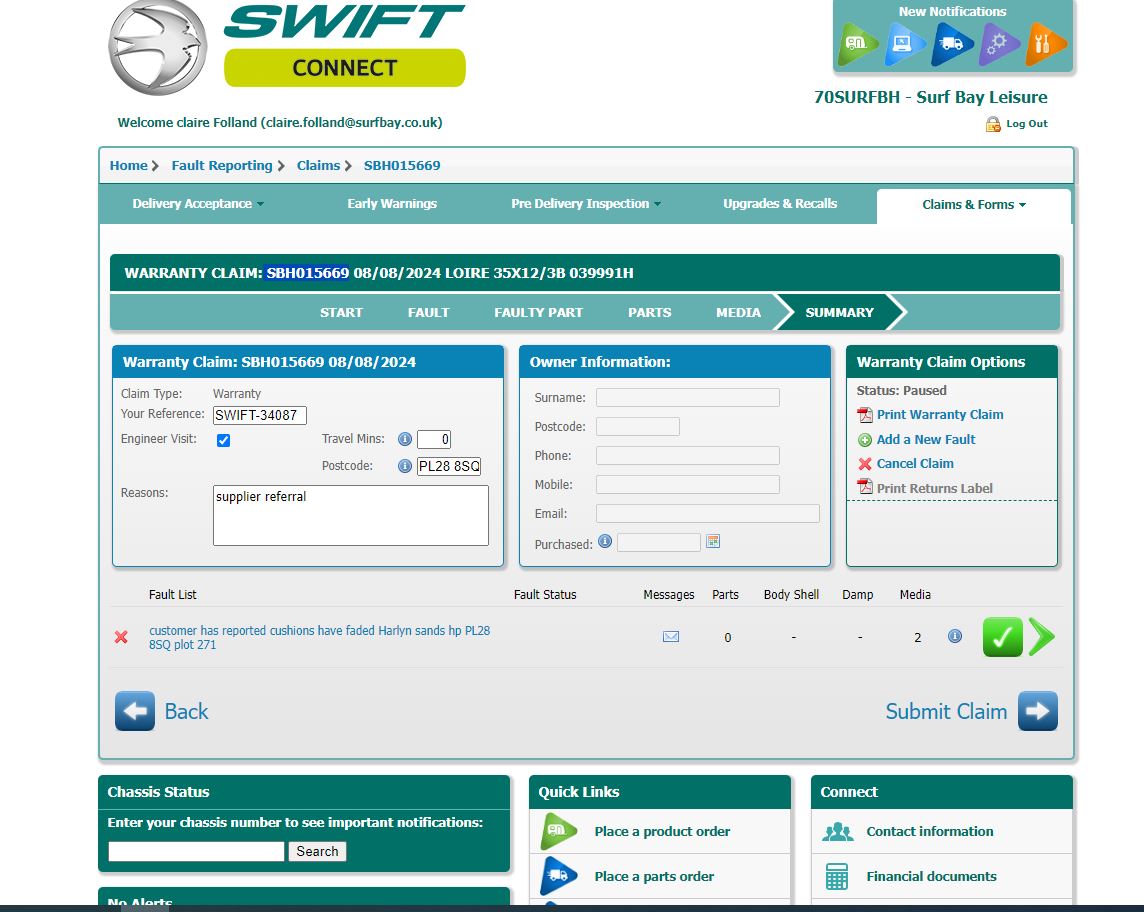
Task: Click the delivery truck notification icon
Action: (x=951, y=44)
